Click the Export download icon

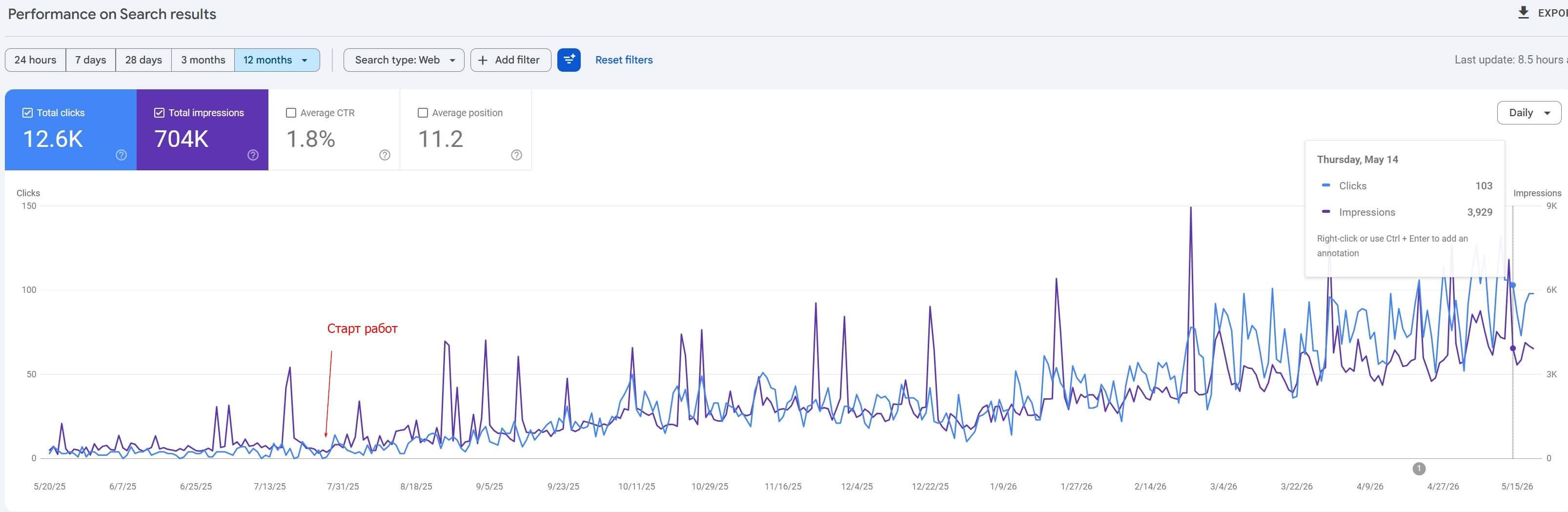[x=1524, y=13]
